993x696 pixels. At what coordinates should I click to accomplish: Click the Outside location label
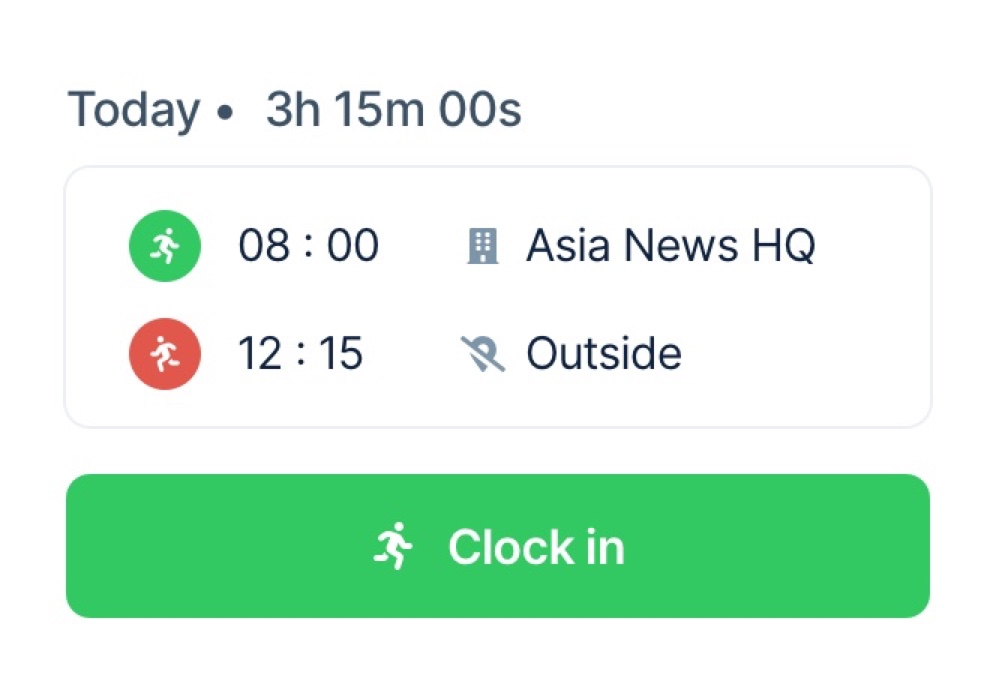point(604,353)
